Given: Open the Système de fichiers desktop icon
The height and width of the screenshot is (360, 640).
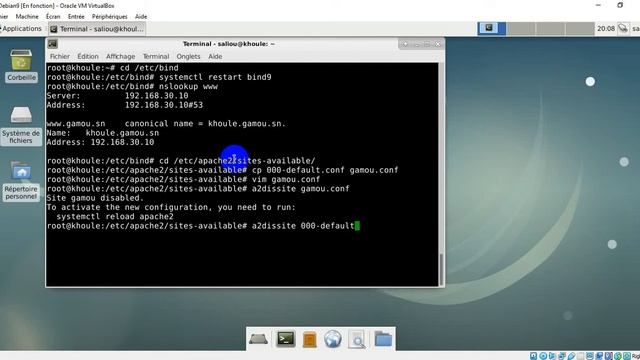Looking at the screenshot, I should click(21, 125).
